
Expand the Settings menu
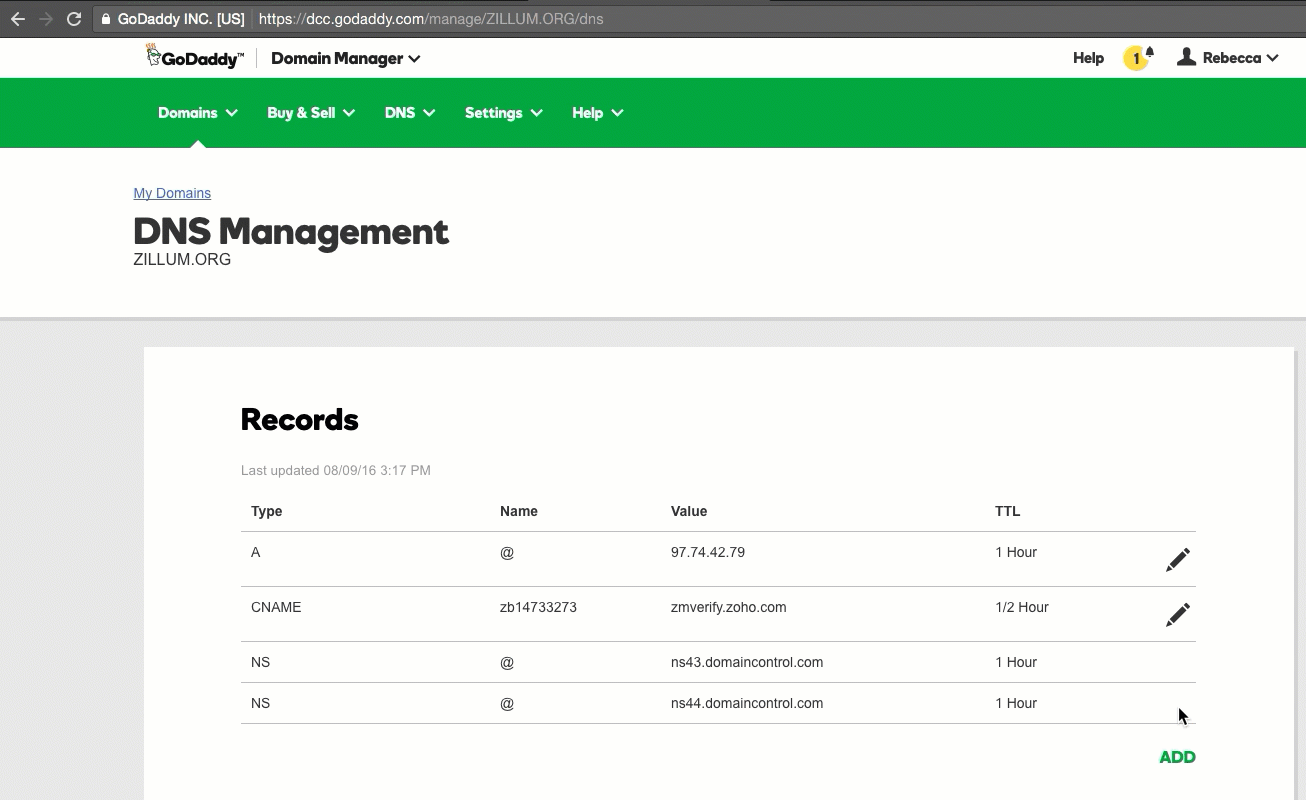[x=503, y=113]
